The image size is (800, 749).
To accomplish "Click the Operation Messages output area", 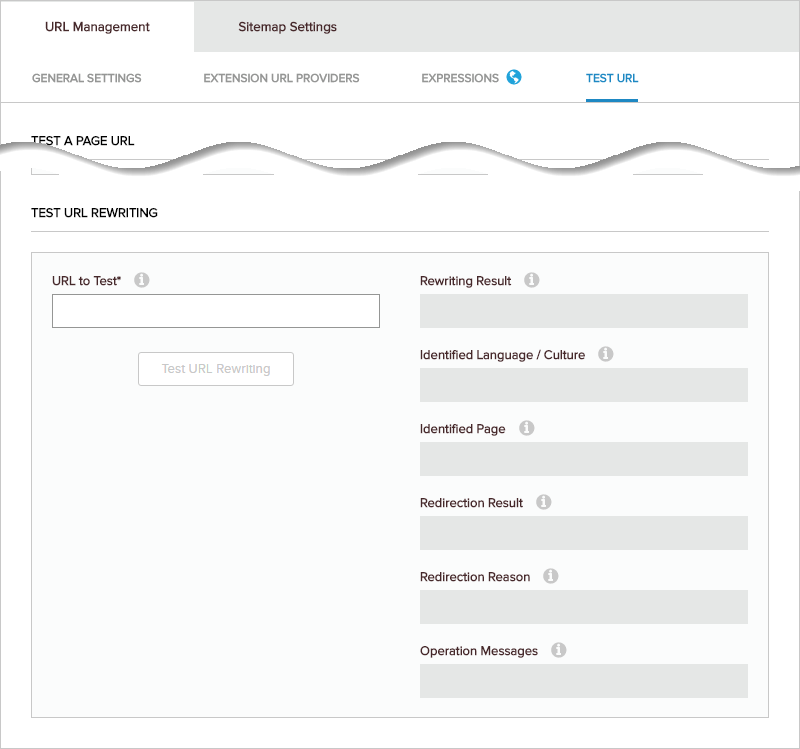I will point(584,680).
